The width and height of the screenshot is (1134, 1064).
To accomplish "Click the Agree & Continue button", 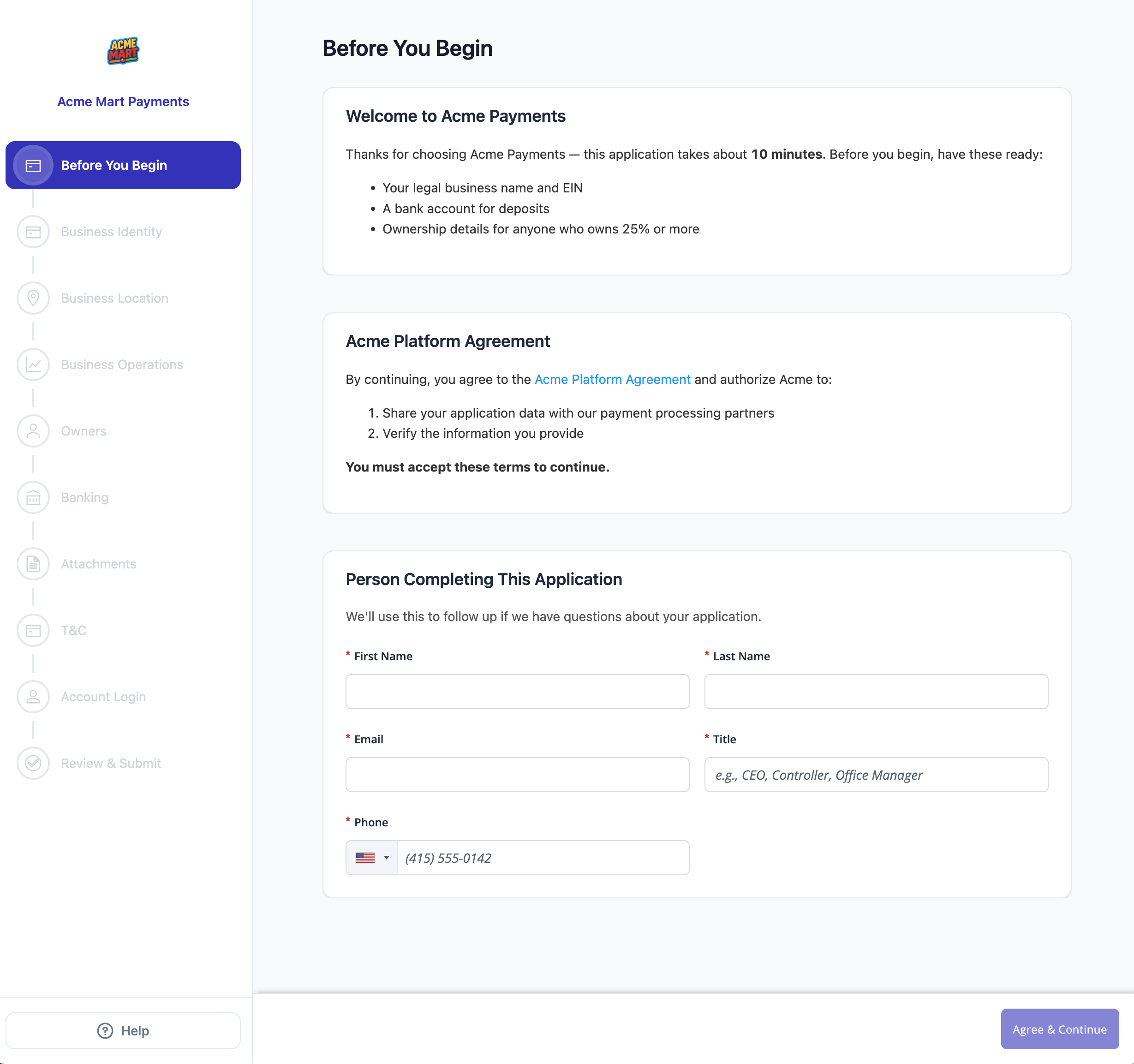I will pos(1059,1028).
